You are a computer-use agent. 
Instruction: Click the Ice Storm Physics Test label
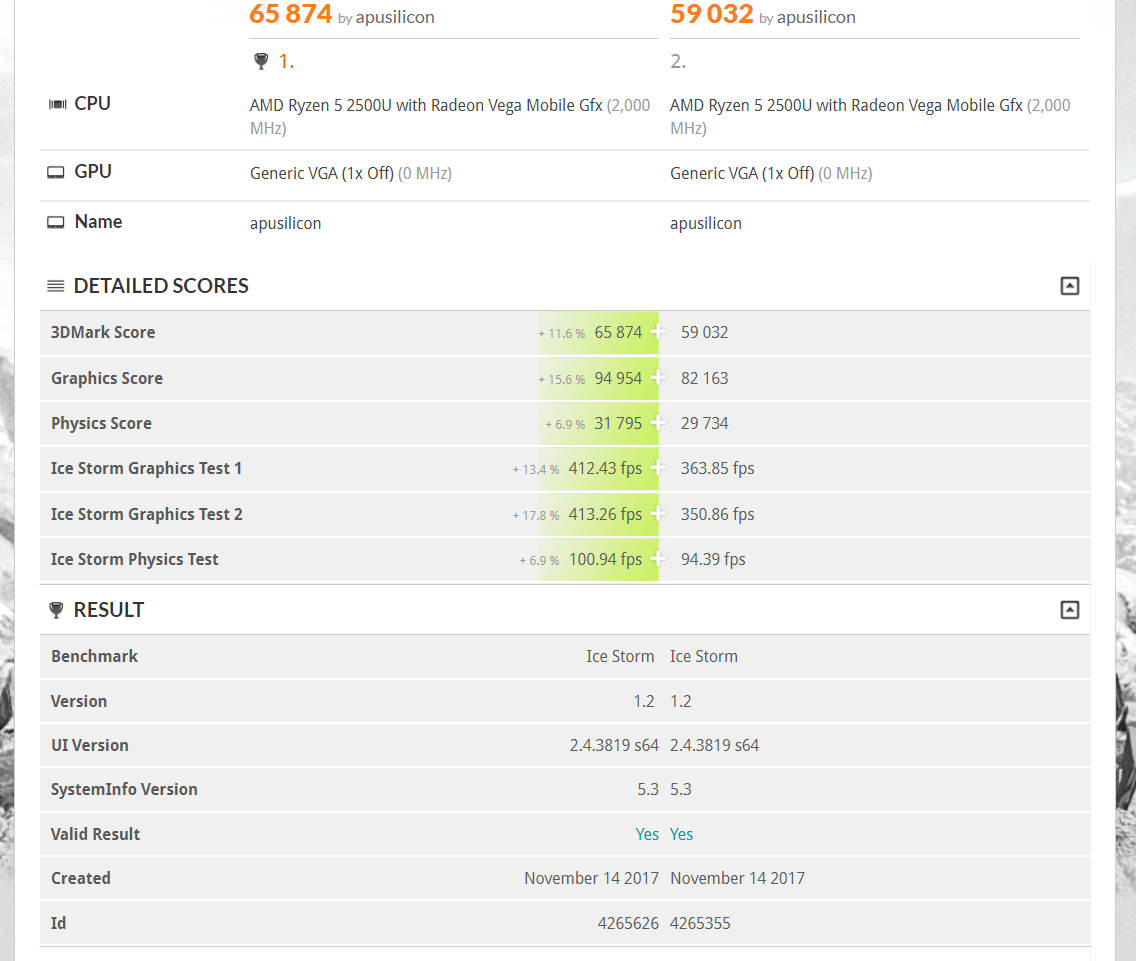[134, 559]
